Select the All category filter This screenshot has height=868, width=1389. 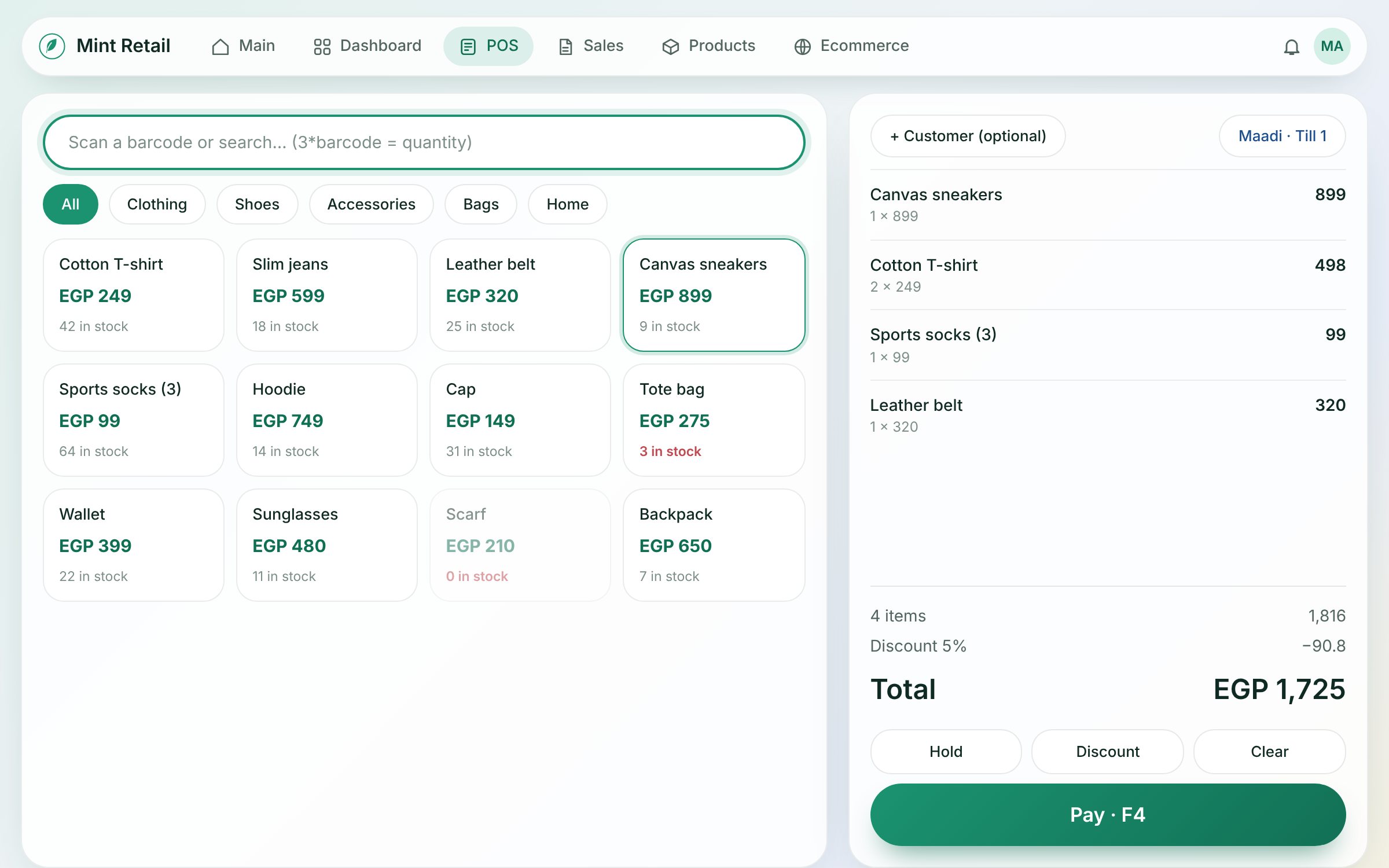point(71,204)
